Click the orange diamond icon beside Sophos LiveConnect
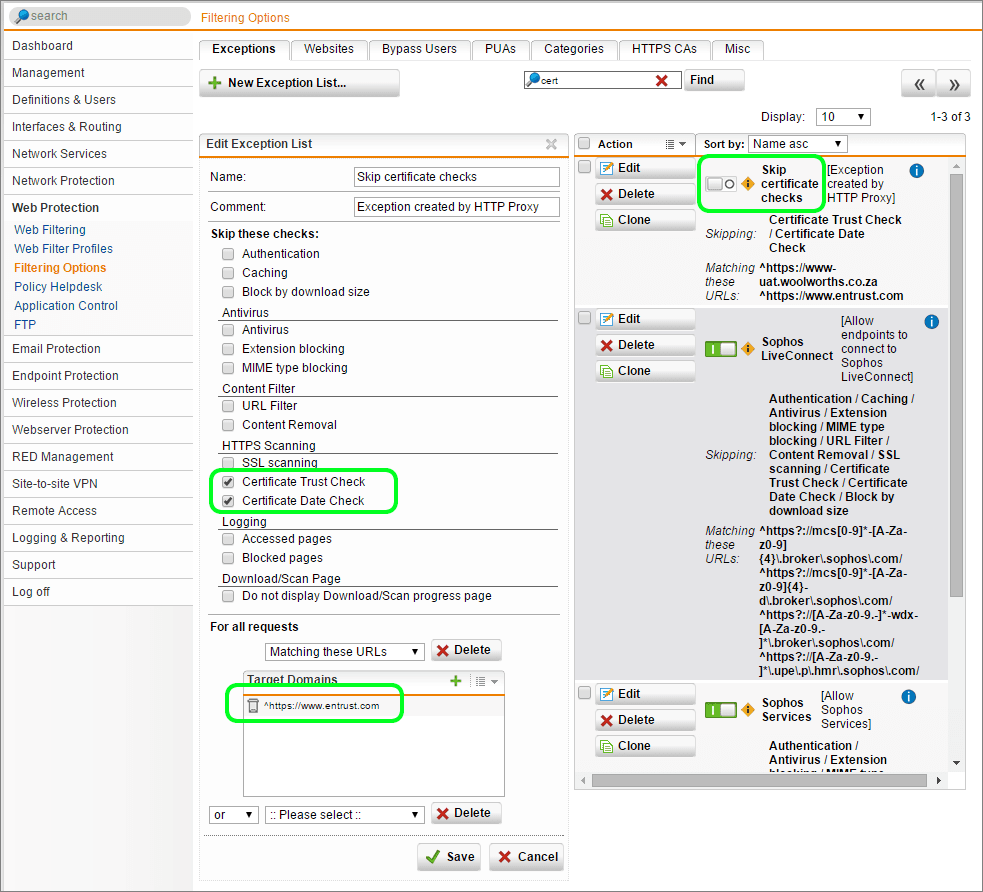Screen dimensions: 983x892 747,349
